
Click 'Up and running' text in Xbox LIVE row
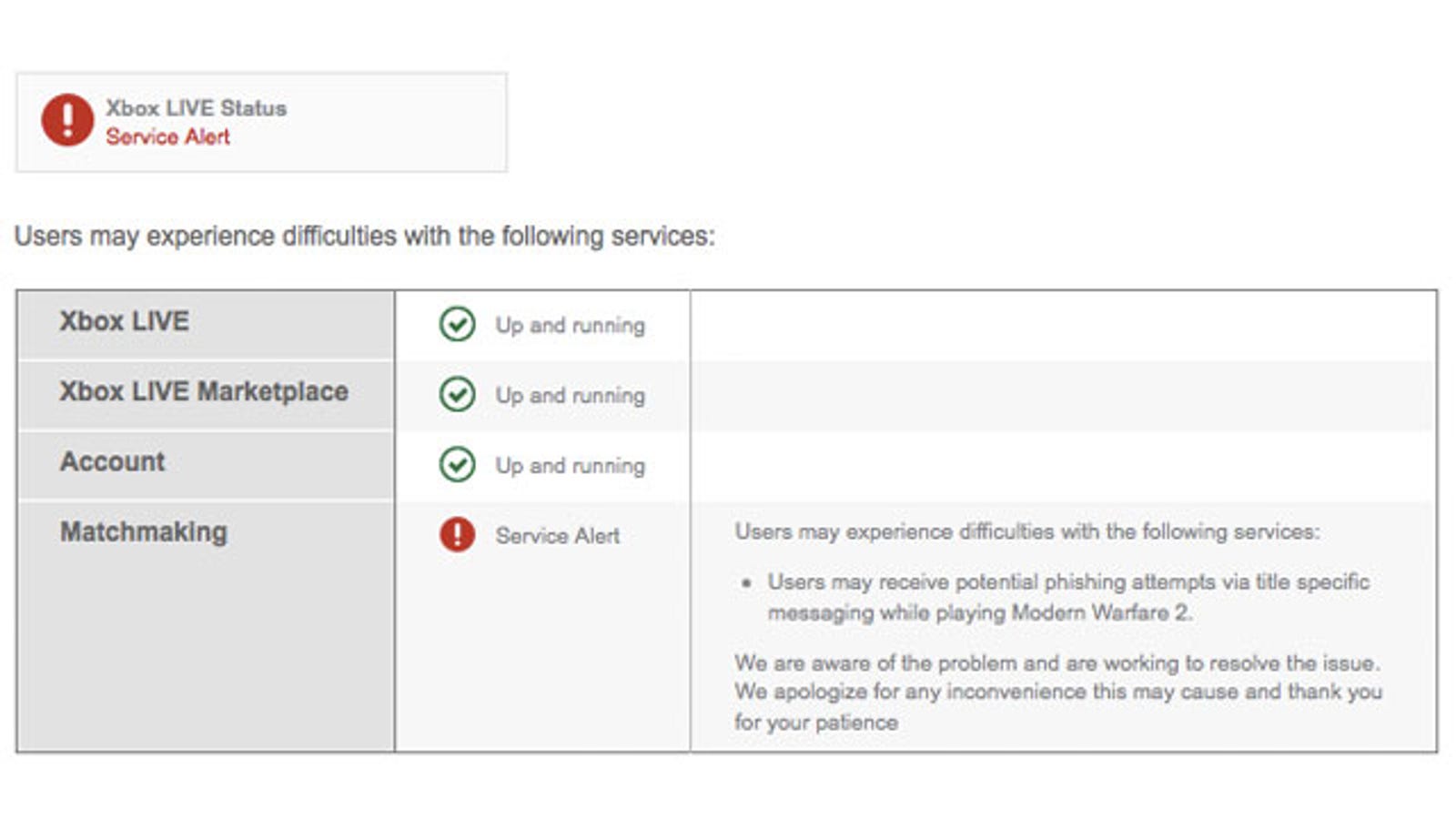(x=571, y=325)
